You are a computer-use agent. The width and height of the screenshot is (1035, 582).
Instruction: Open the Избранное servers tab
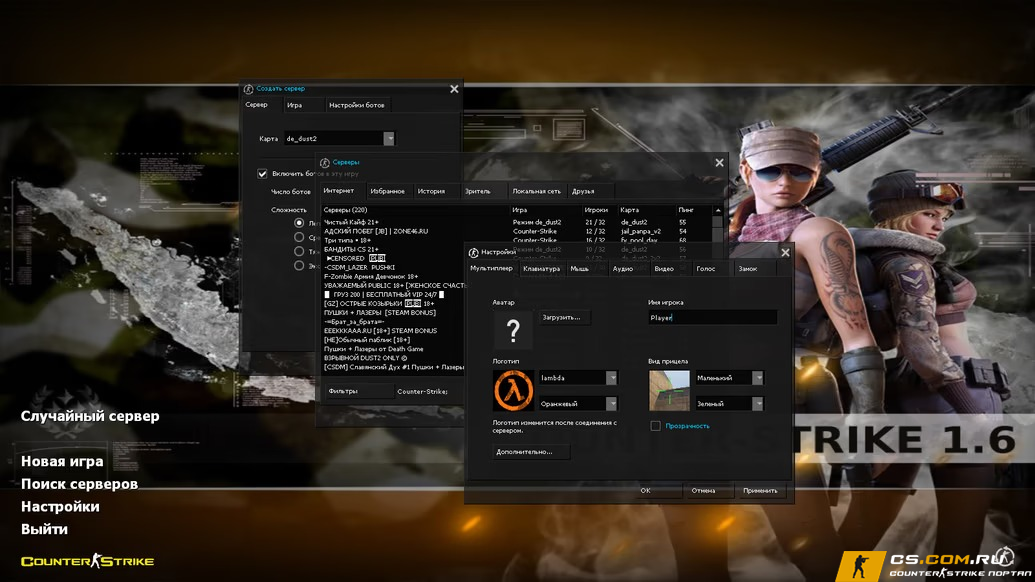coord(387,191)
